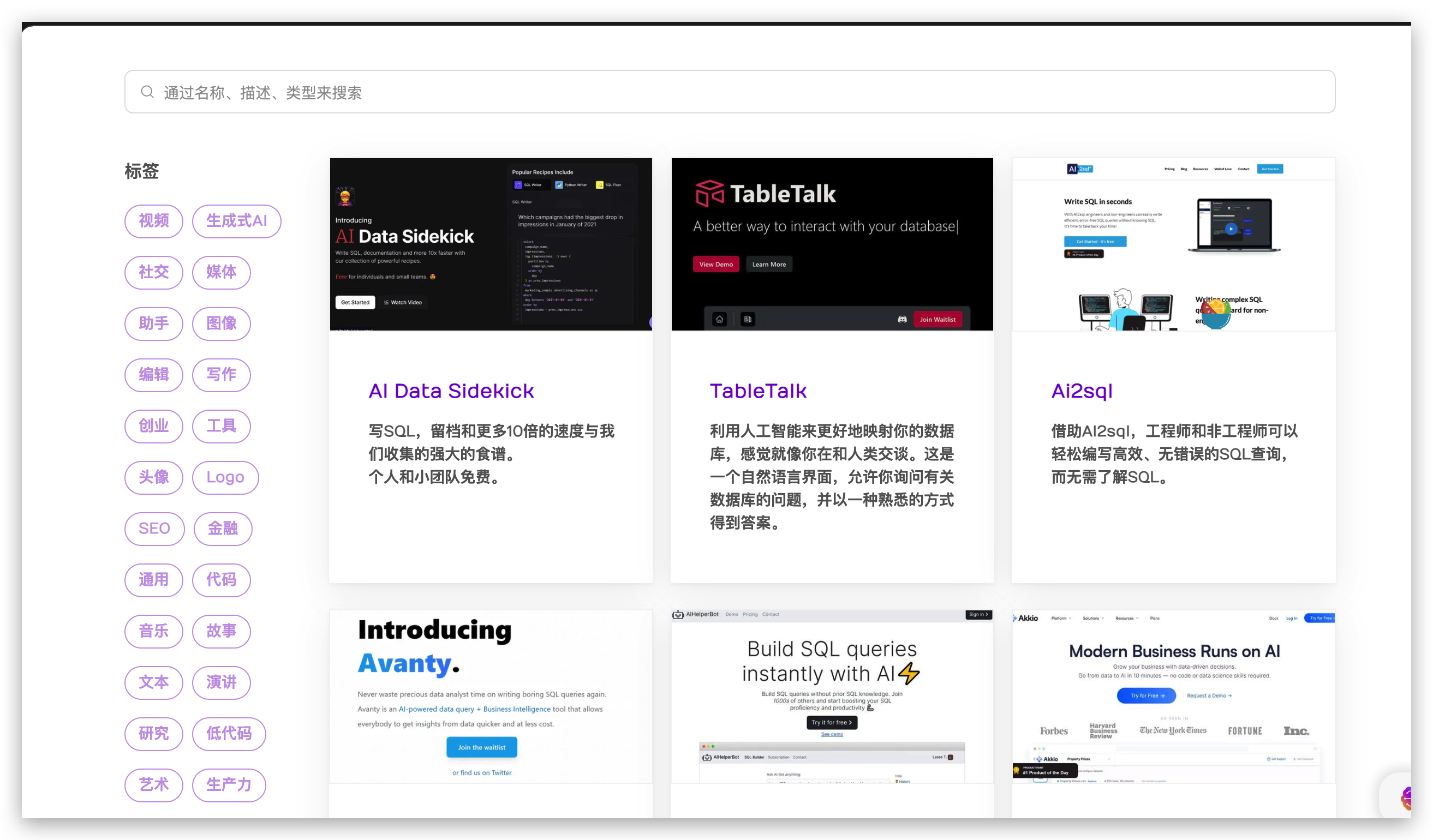This screenshot has width=1433, height=840.
Task: Open the Akkio preview thumbnail
Action: coord(1173,697)
